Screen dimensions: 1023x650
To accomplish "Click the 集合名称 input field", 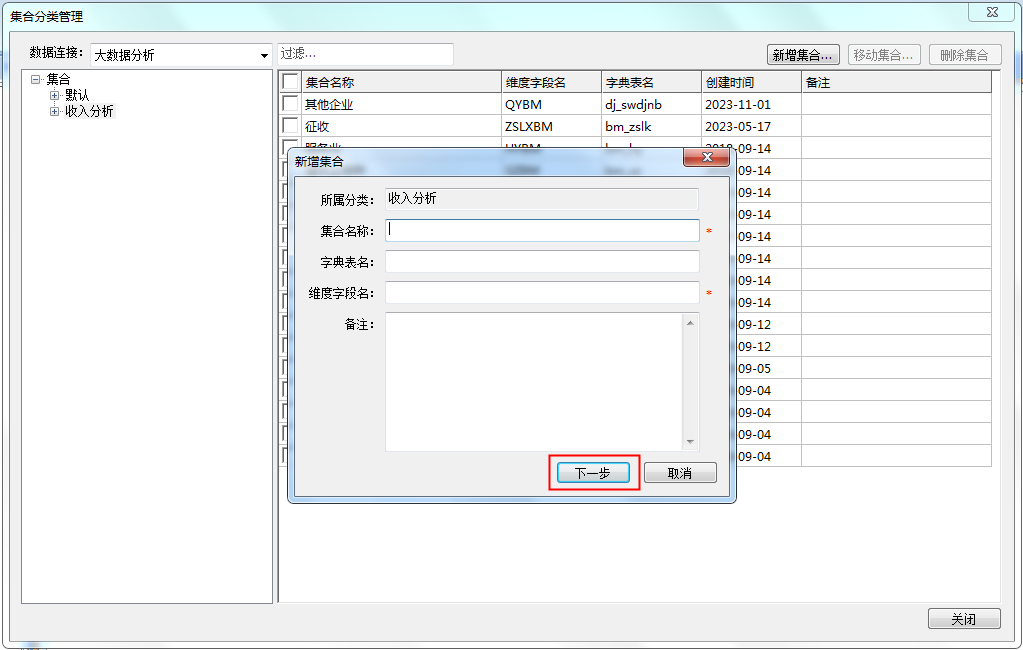I will pos(542,231).
